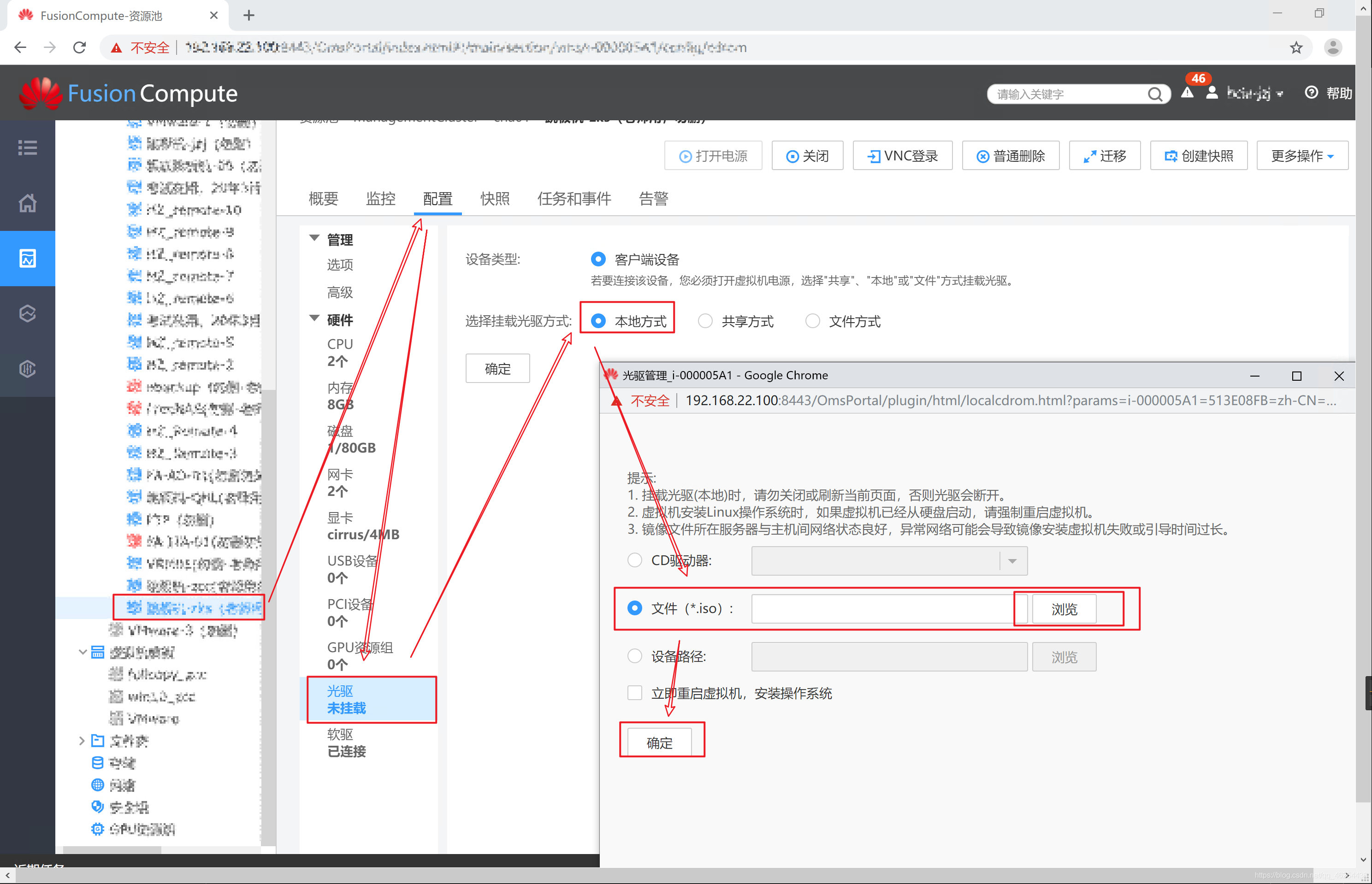Viewport: 1372px width, 884px height.
Task: Click 确定 in 光驱管理 popup
Action: (x=659, y=743)
